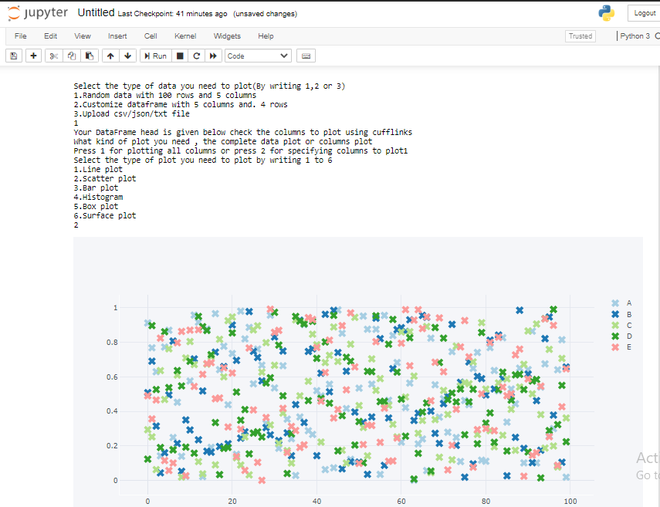Open the Help menu
Screen dimensions: 660x507
coord(266,36)
